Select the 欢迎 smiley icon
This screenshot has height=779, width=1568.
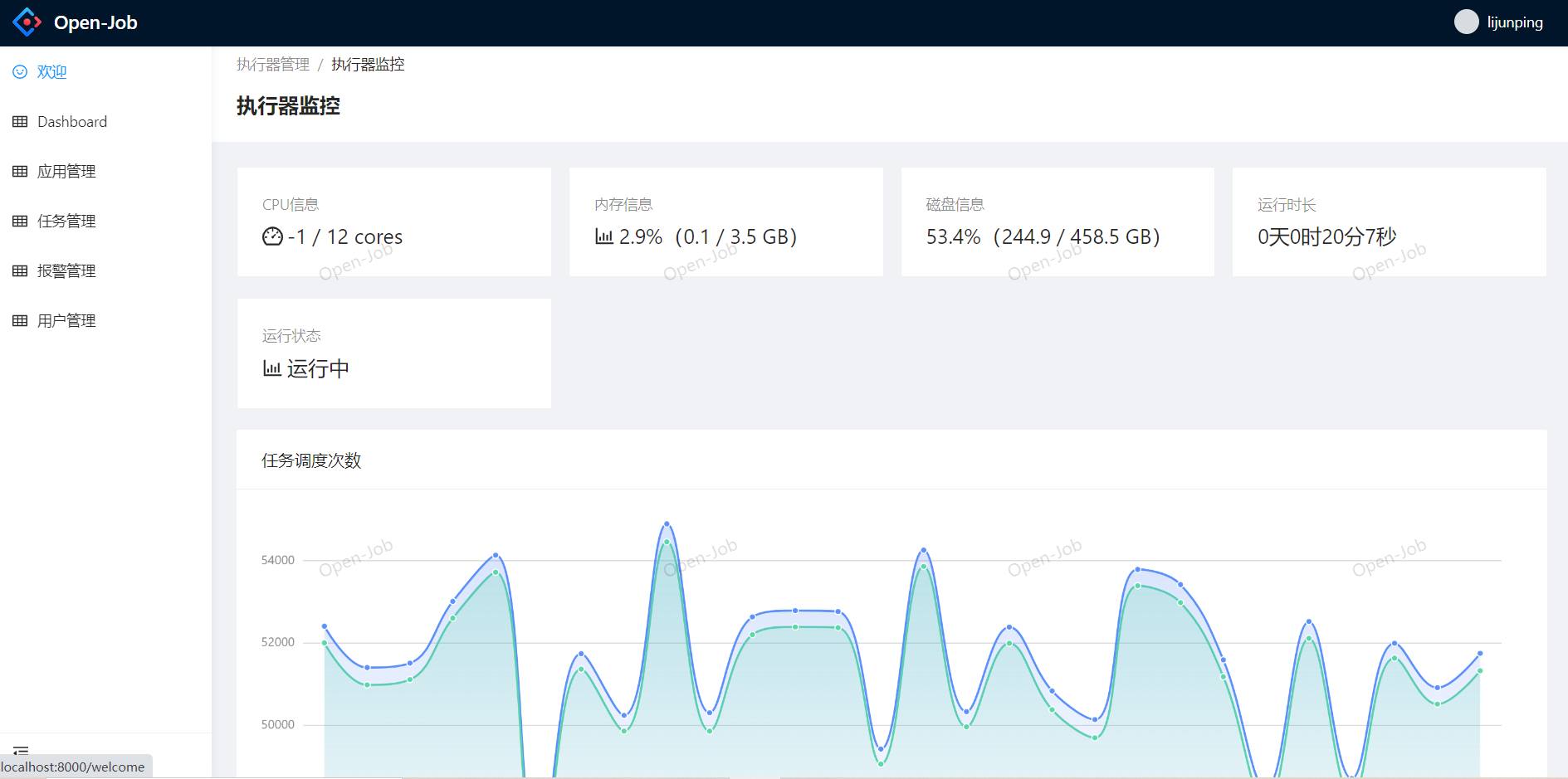pyautogui.click(x=20, y=72)
